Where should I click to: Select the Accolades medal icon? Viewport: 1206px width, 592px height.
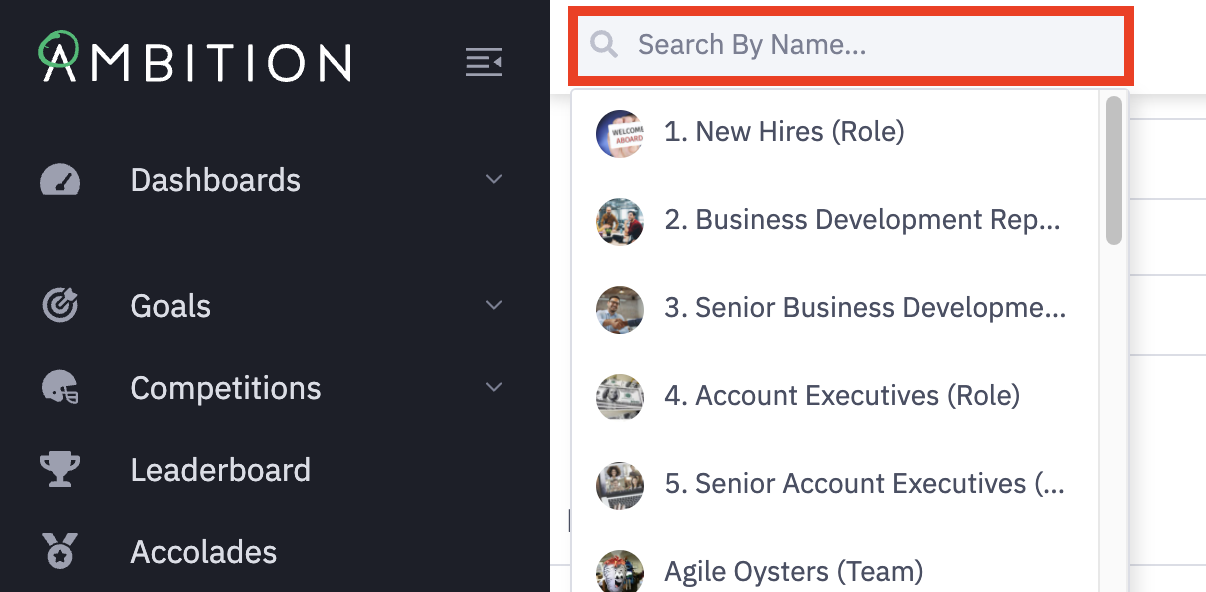[x=58, y=552]
